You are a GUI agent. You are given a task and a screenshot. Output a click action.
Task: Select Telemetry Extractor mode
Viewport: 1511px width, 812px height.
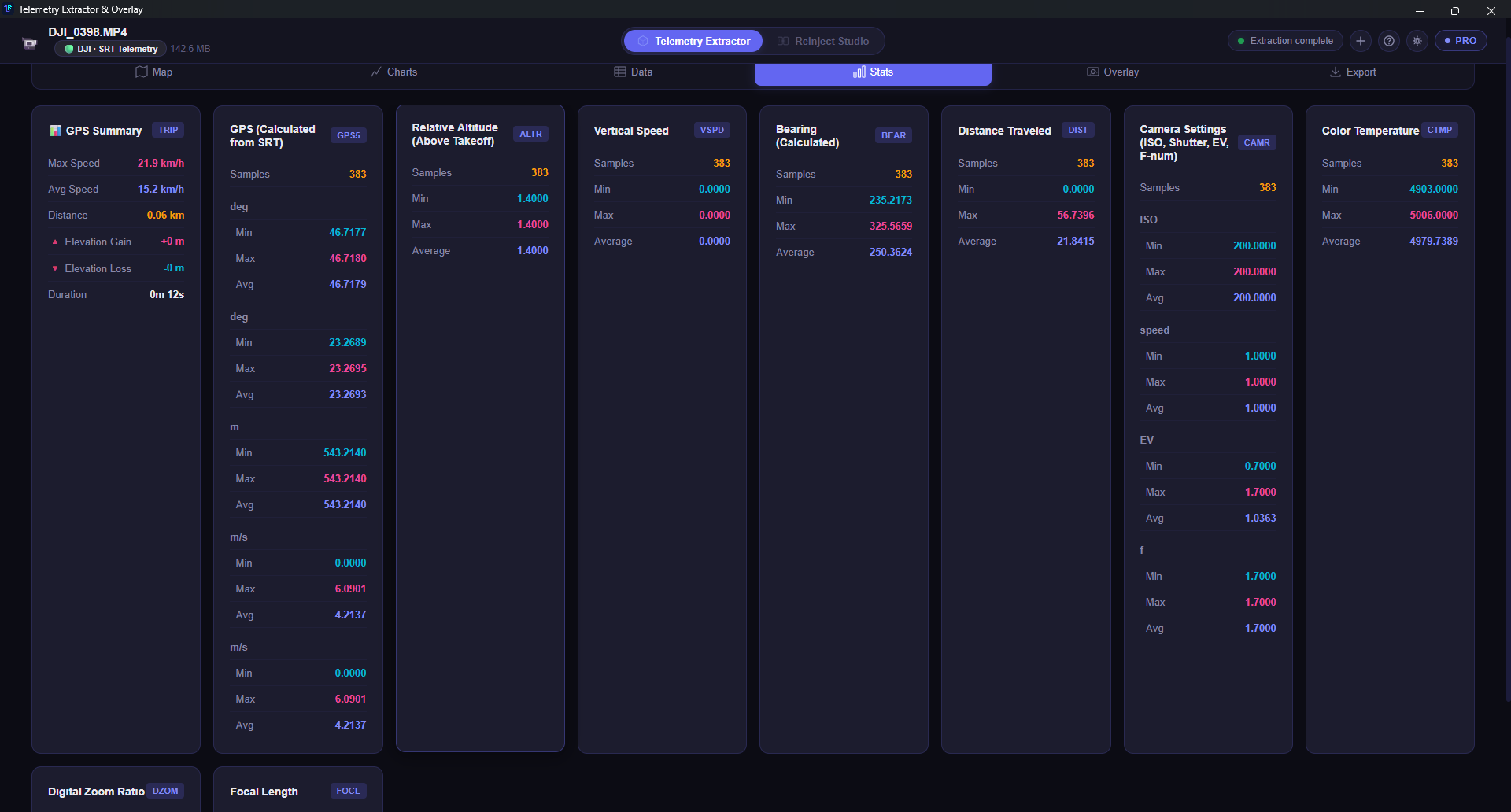[x=693, y=40]
